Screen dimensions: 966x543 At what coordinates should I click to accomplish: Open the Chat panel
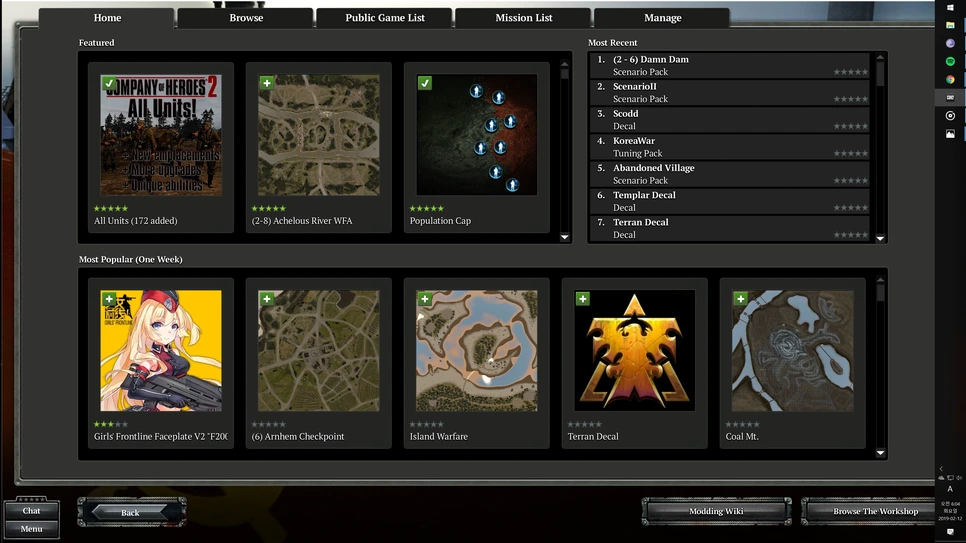(31, 510)
